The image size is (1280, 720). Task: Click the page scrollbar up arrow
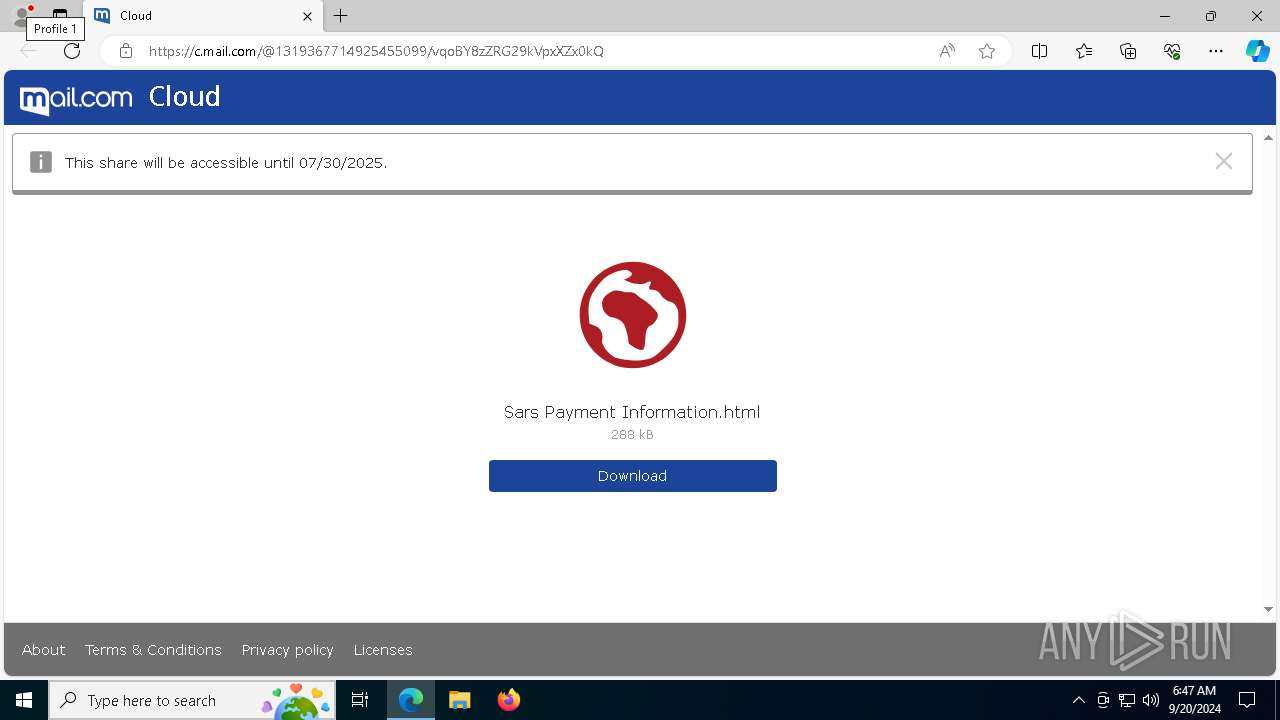pos(1268,138)
